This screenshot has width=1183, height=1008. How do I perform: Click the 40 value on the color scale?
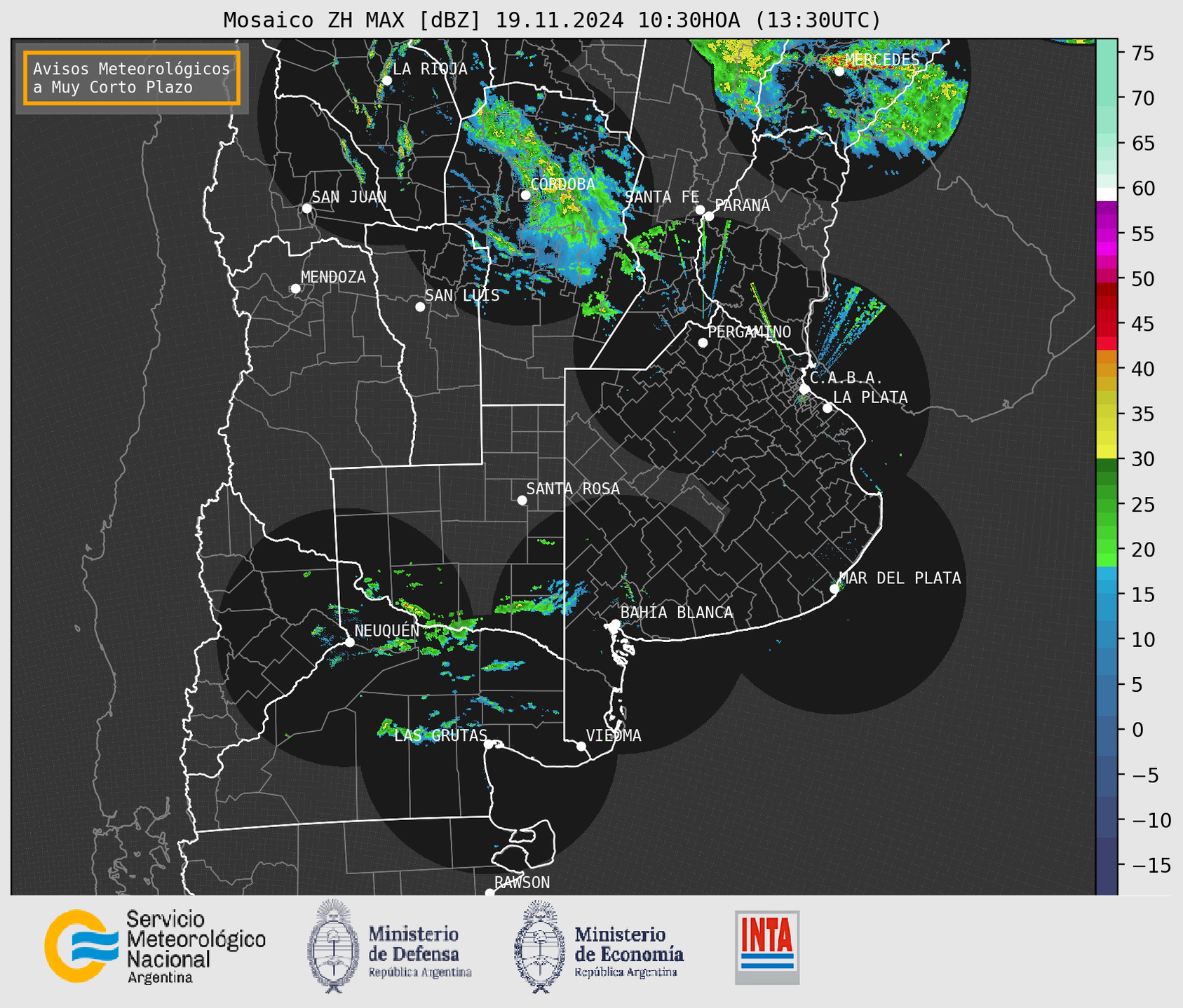(1142, 369)
